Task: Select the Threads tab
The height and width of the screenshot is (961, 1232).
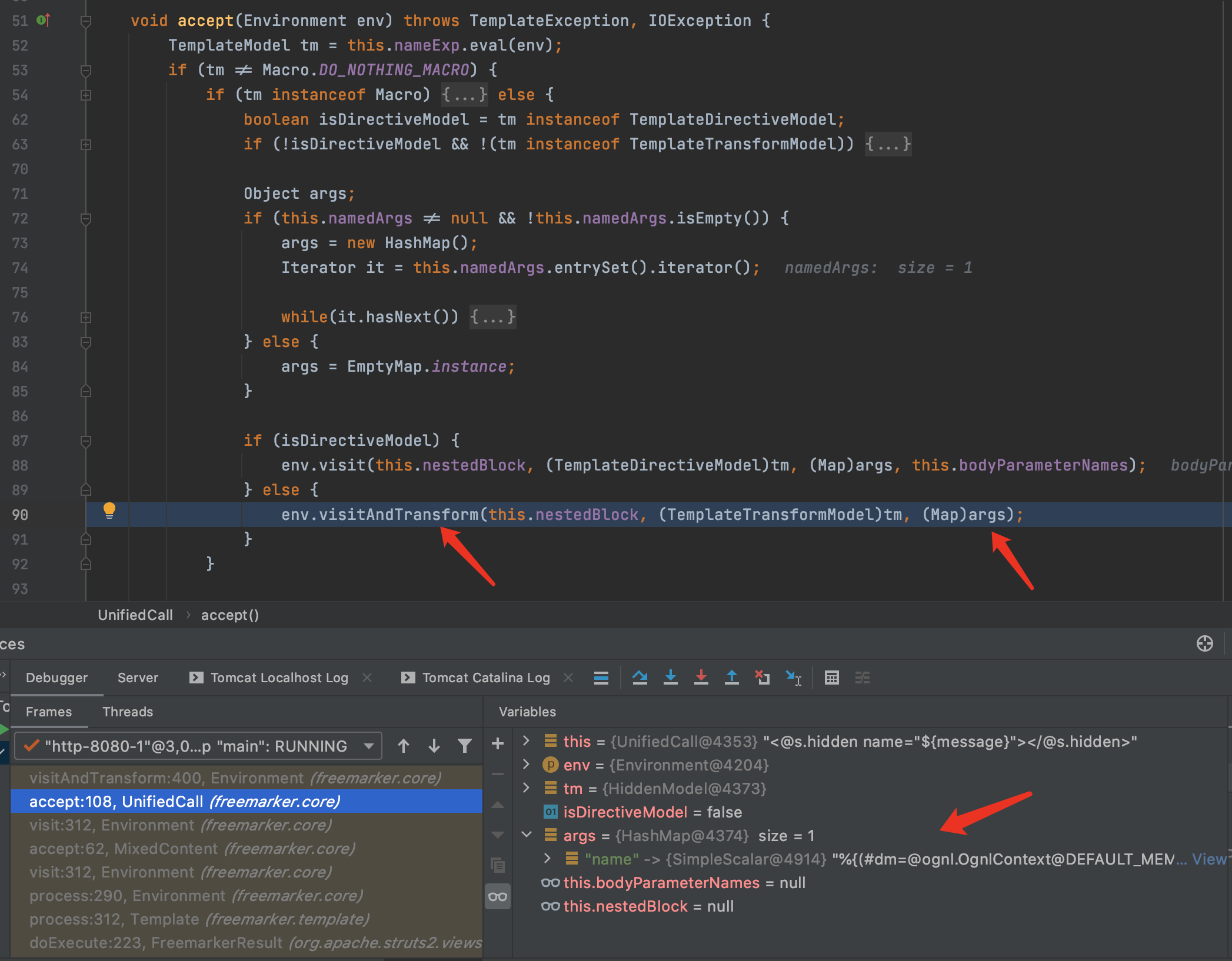Action: coord(128,712)
